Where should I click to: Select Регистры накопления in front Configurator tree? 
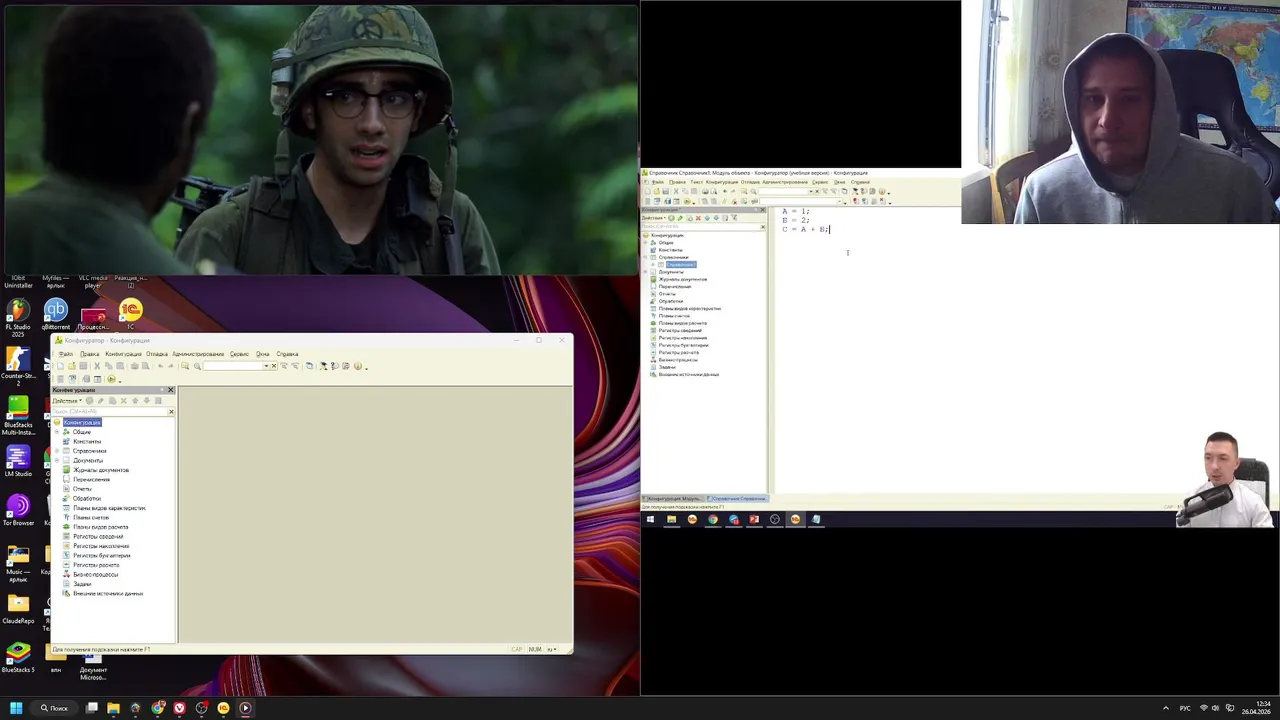click(x=100, y=546)
